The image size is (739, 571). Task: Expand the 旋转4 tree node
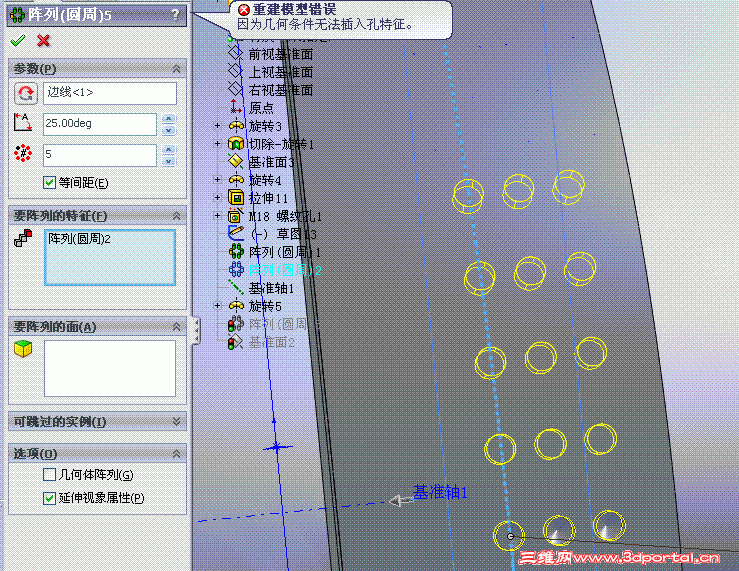pyautogui.click(x=217, y=179)
